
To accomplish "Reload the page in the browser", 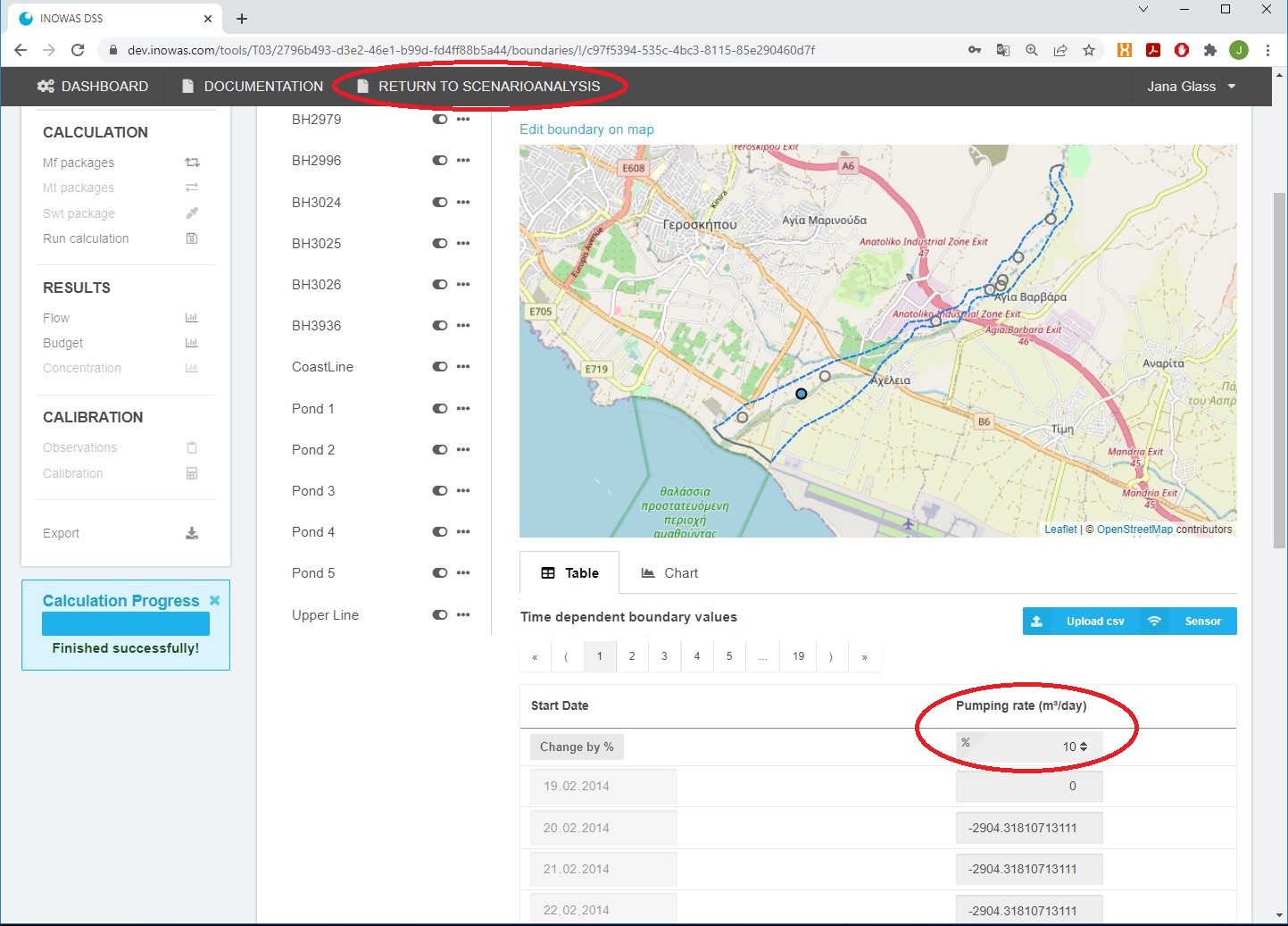I will 78,50.
